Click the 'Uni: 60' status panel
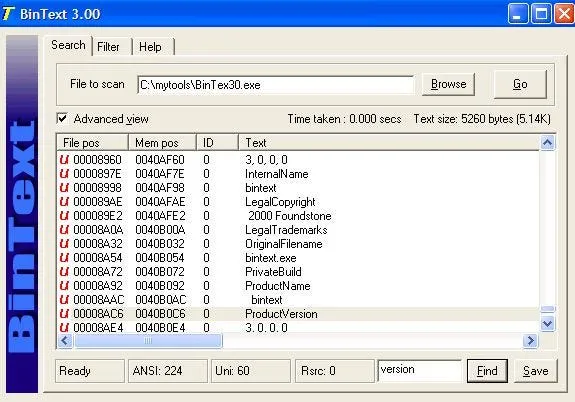 [x=251, y=371]
